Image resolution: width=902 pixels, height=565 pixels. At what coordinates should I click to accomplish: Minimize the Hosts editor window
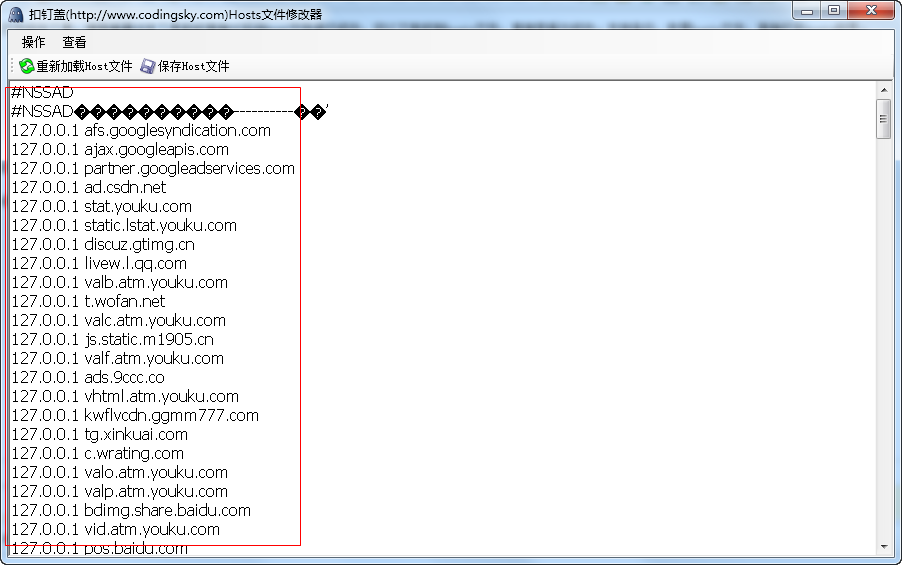click(x=807, y=11)
